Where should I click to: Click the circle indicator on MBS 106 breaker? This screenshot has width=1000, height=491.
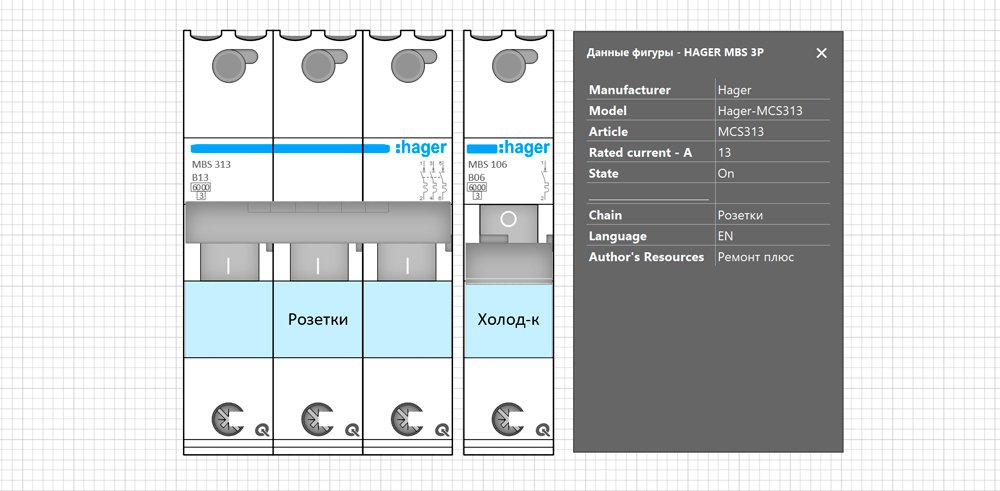tap(508, 219)
